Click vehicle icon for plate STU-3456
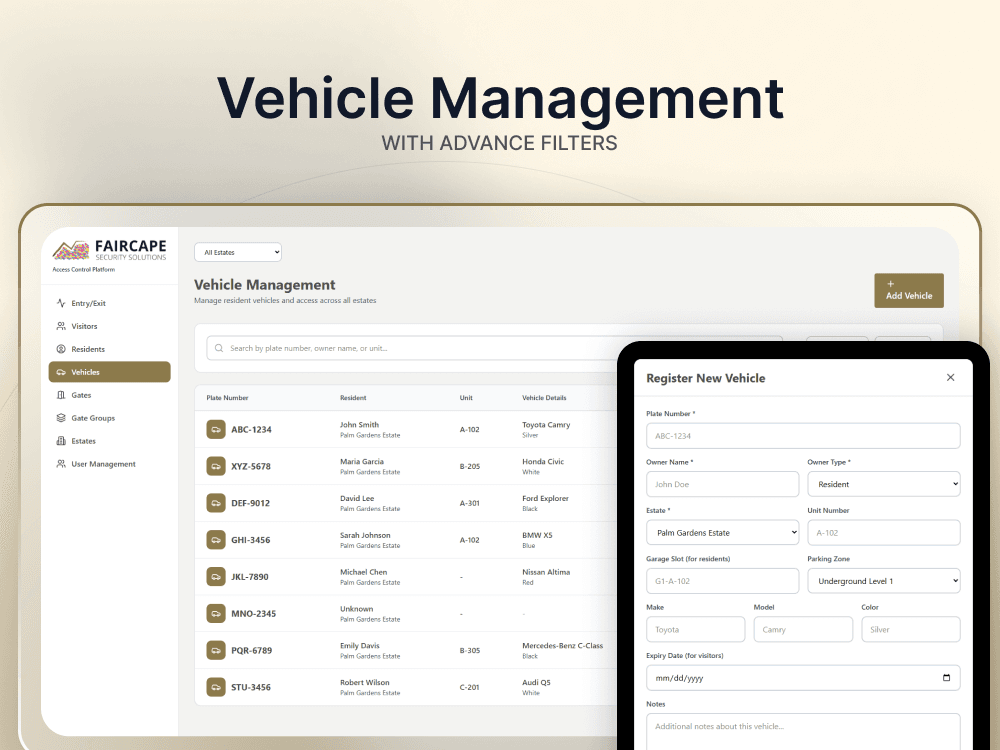 [216, 688]
